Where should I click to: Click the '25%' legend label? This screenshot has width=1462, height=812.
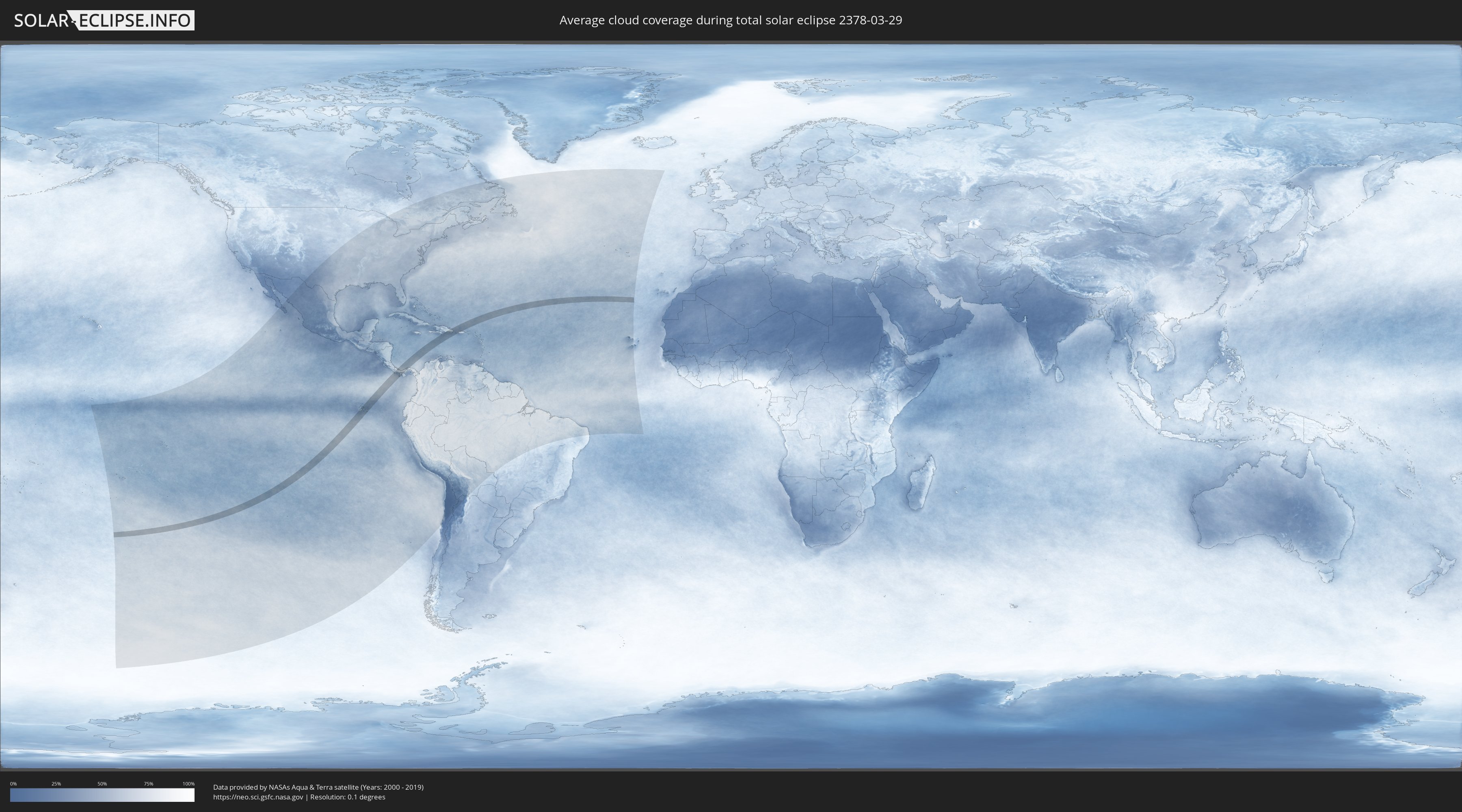pyautogui.click(x=56, y=784)
